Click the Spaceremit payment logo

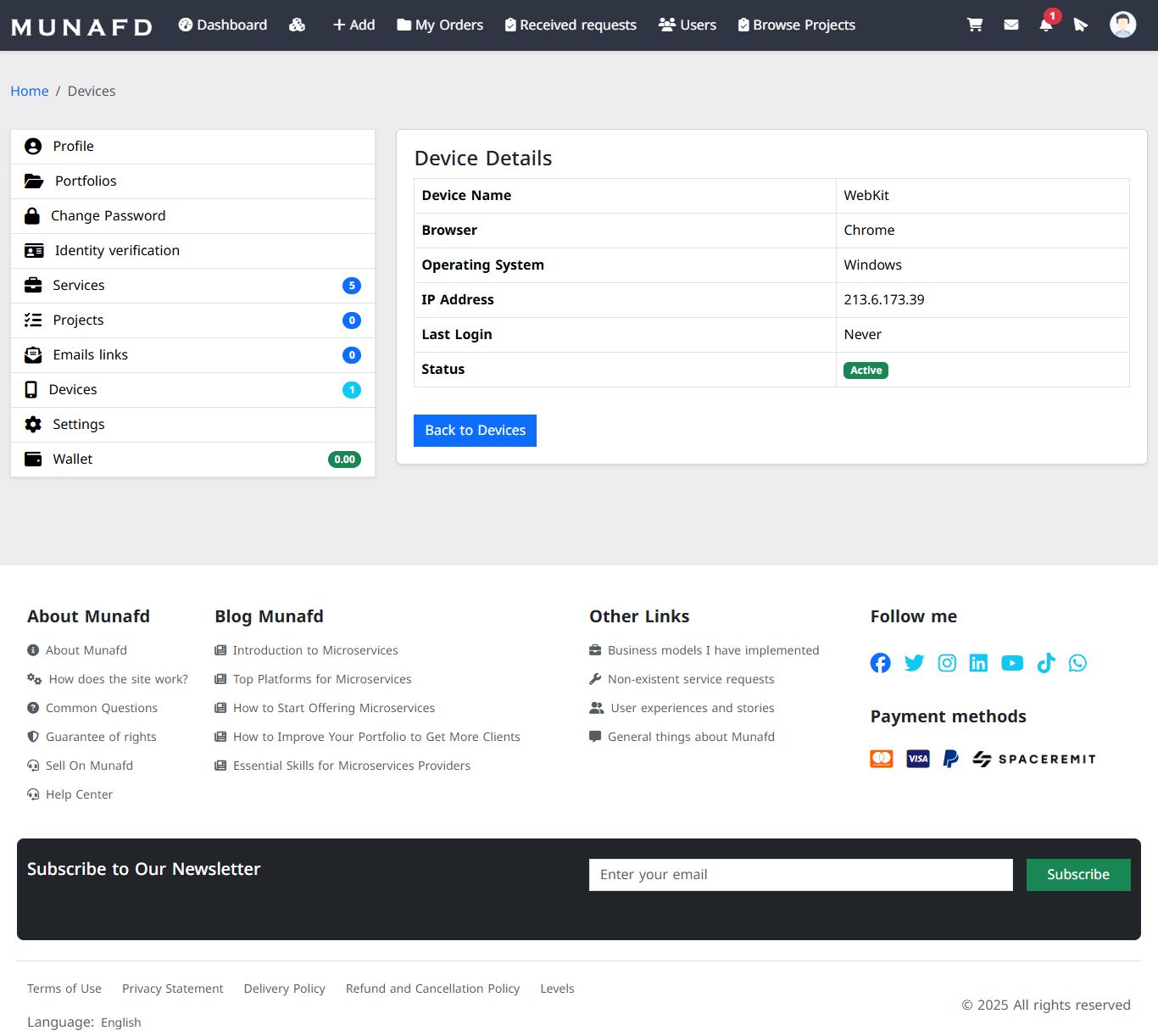pyautogui.click(x=1034, y=759)
